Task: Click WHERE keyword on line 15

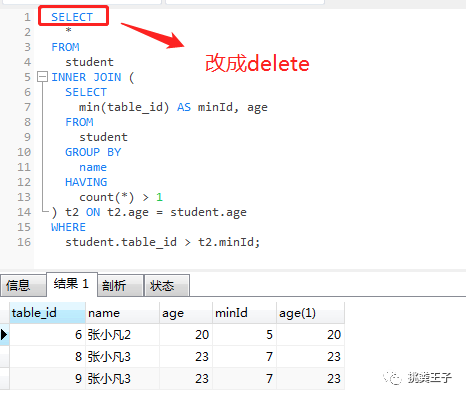Action: 68,227
